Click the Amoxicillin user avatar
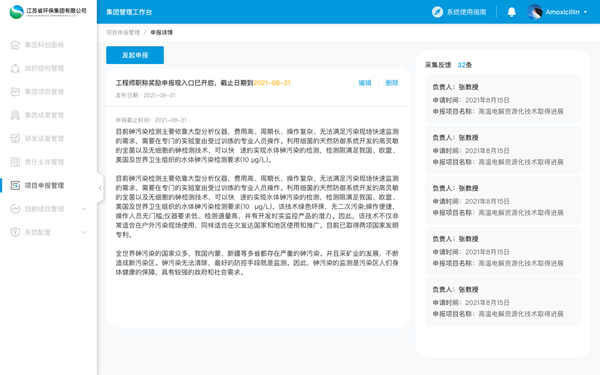Screen dimensions: 600x375 [535, 12]
